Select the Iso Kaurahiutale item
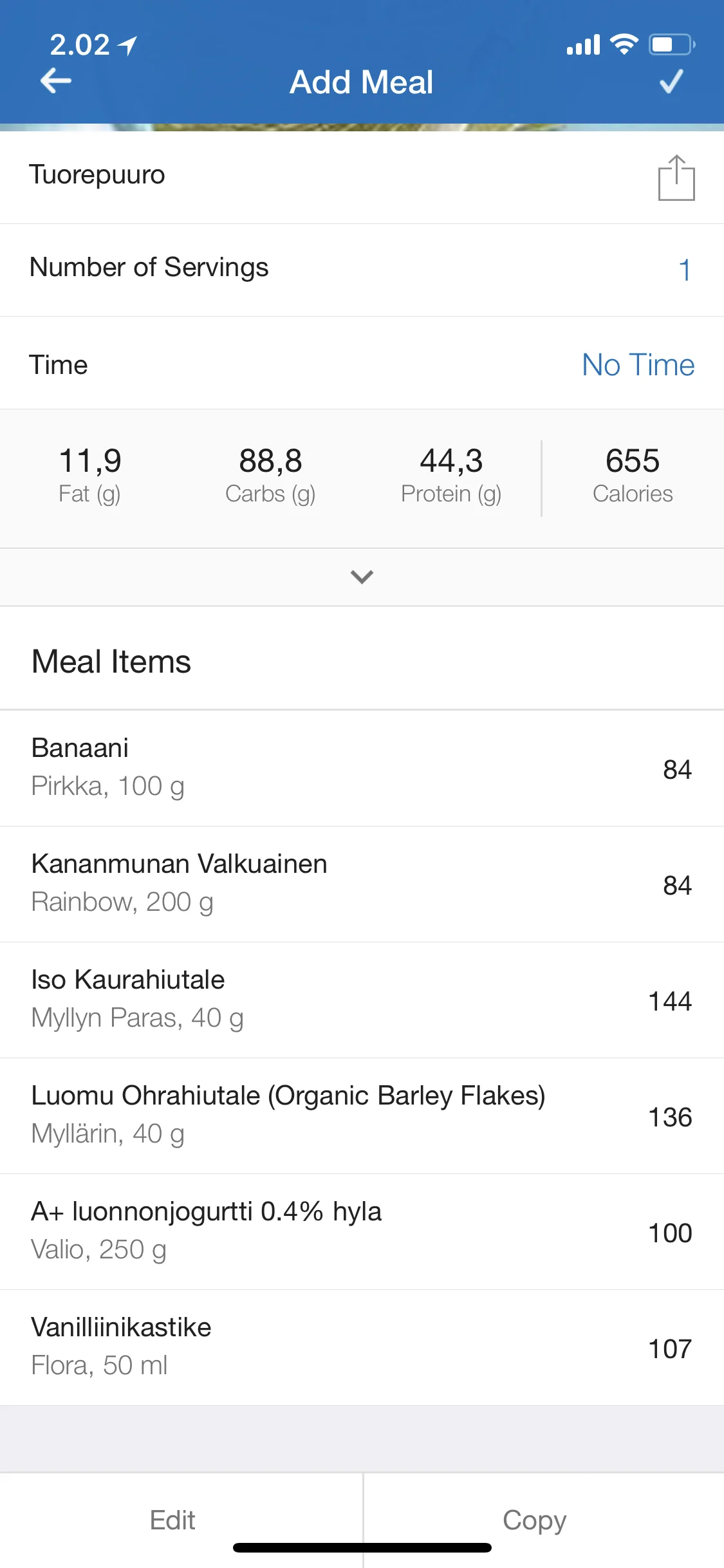The height and width of the screenshot is (1568, 724). pos(362,1000)
